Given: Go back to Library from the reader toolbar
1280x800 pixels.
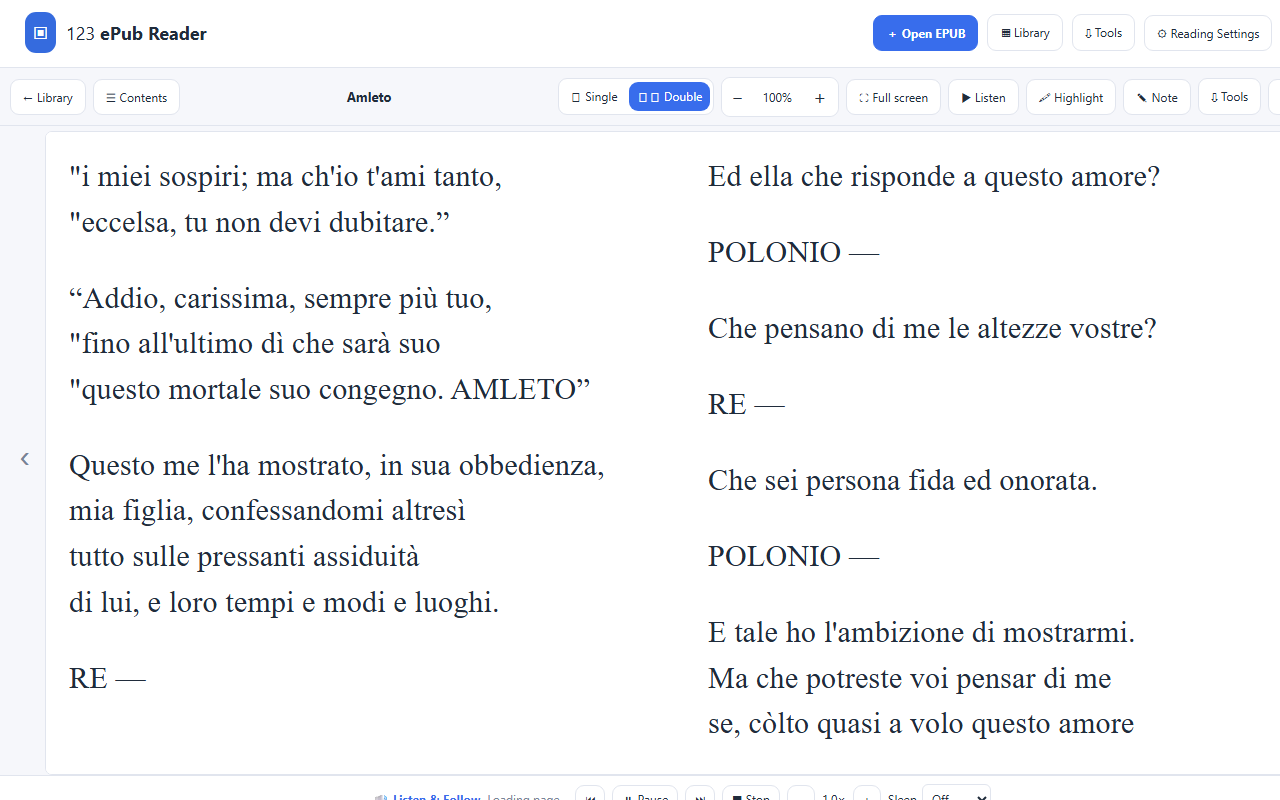Looking at the screenshot, I should click(48, 97).
